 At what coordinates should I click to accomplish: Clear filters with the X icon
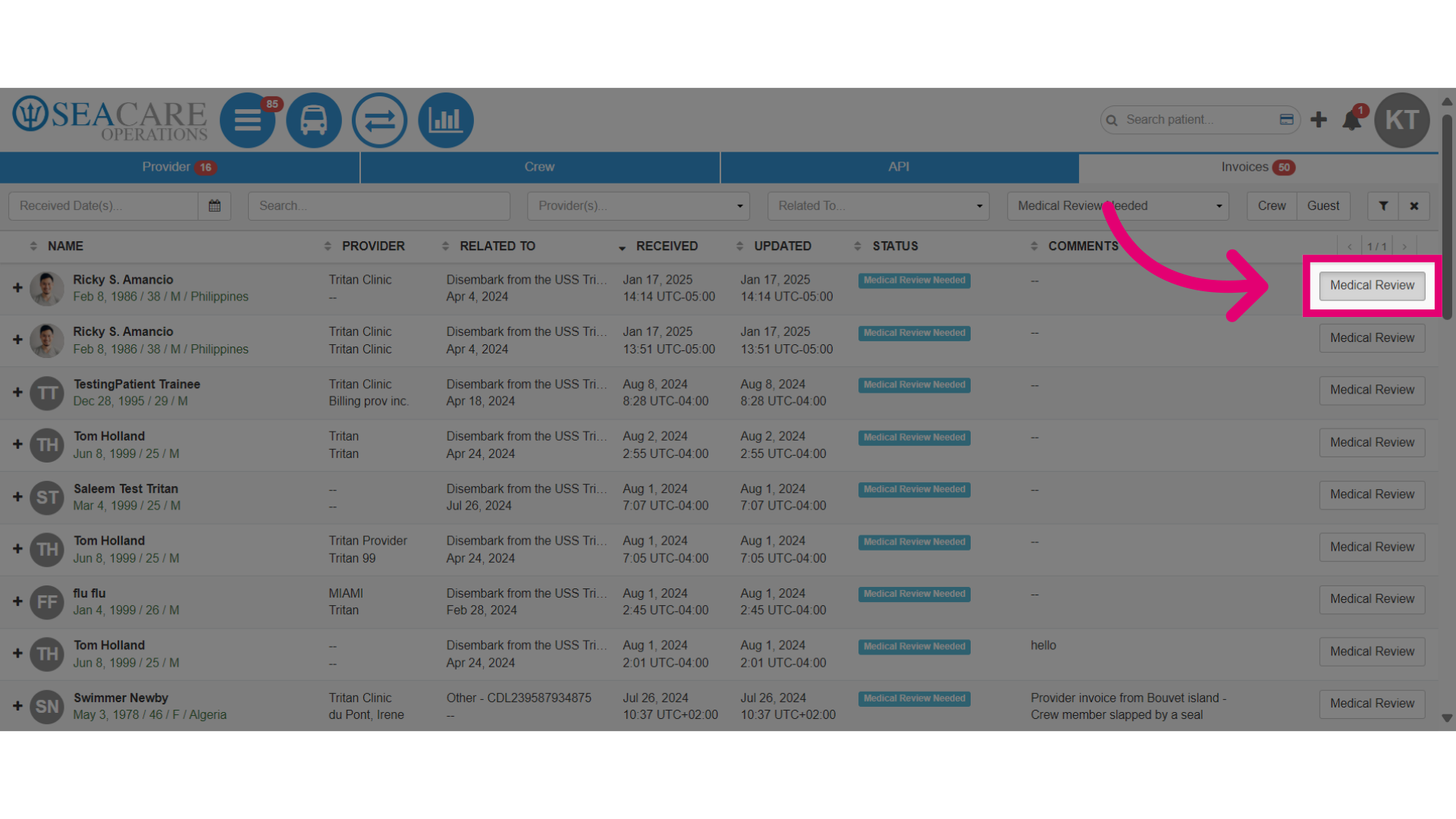(x=1414, y=206)
